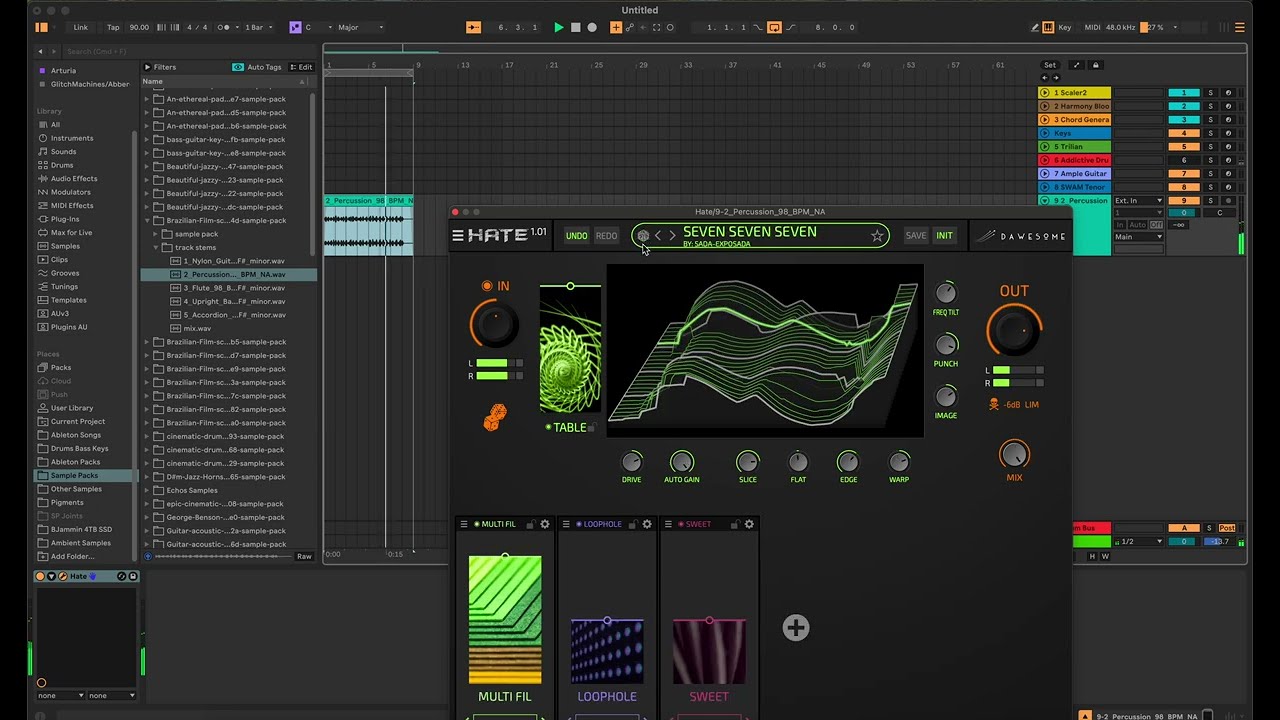The image size is (1280, 720).
Task: Click the INIT preset button
Action: pyautogui.click(x=944, y=236)
